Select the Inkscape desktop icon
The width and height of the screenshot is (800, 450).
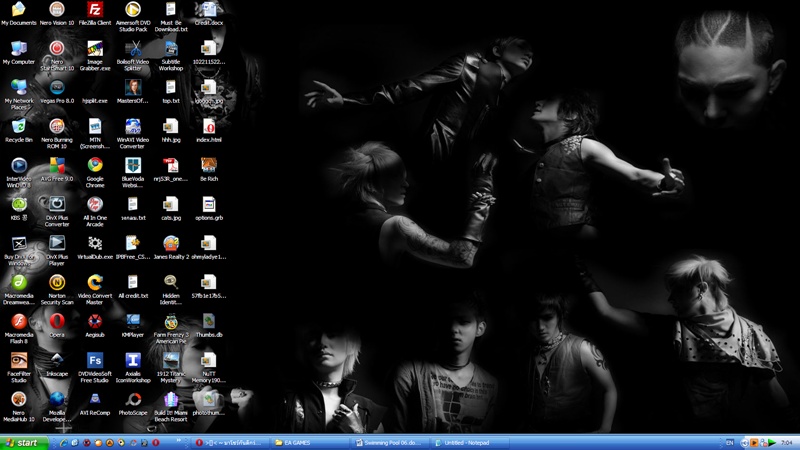[57, 365]
